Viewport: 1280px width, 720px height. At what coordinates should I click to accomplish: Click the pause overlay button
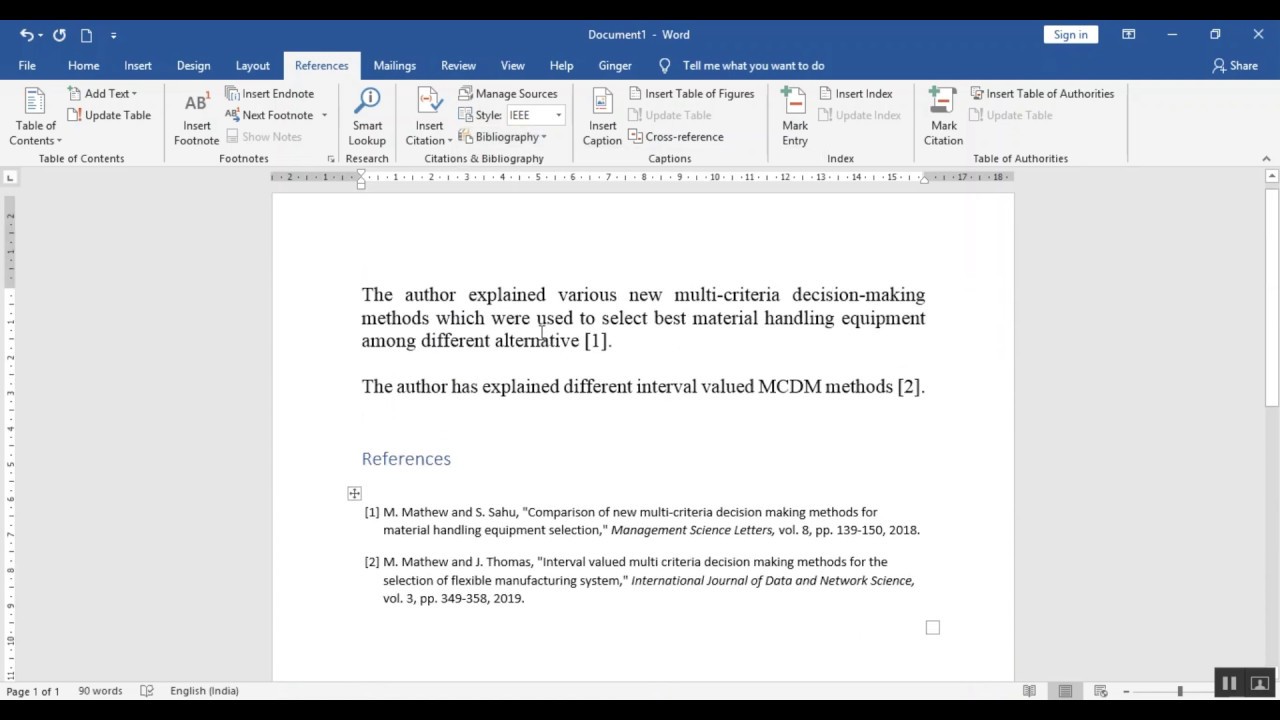1229,684
